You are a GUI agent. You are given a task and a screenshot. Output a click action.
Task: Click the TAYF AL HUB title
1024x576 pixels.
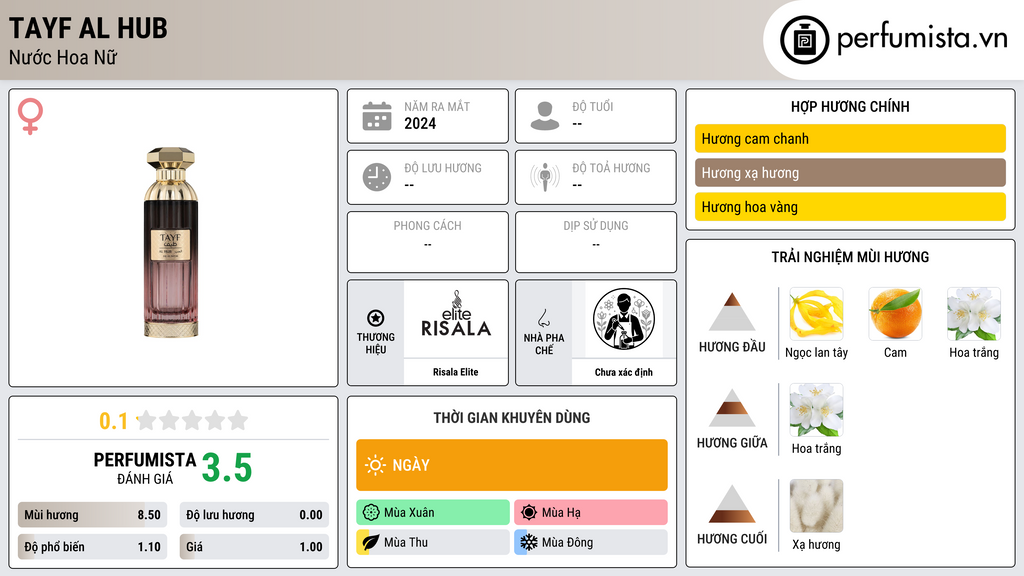click(x=88, y=28)
